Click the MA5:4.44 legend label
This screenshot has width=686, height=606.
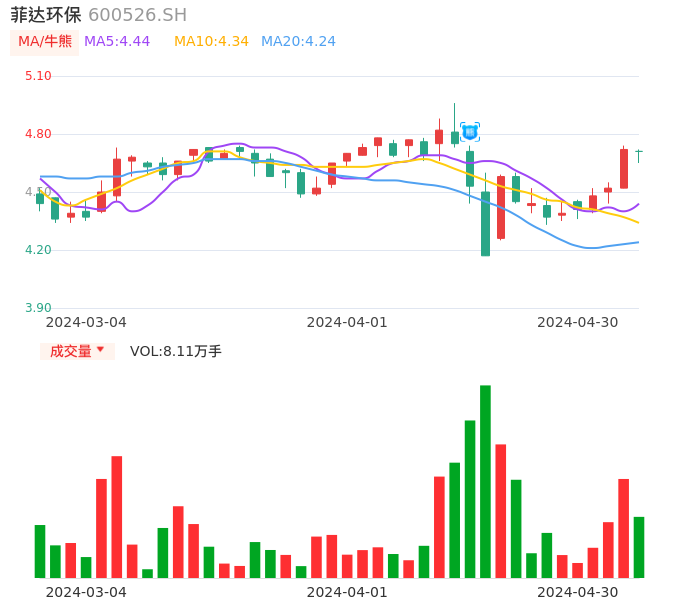point(117,42)
